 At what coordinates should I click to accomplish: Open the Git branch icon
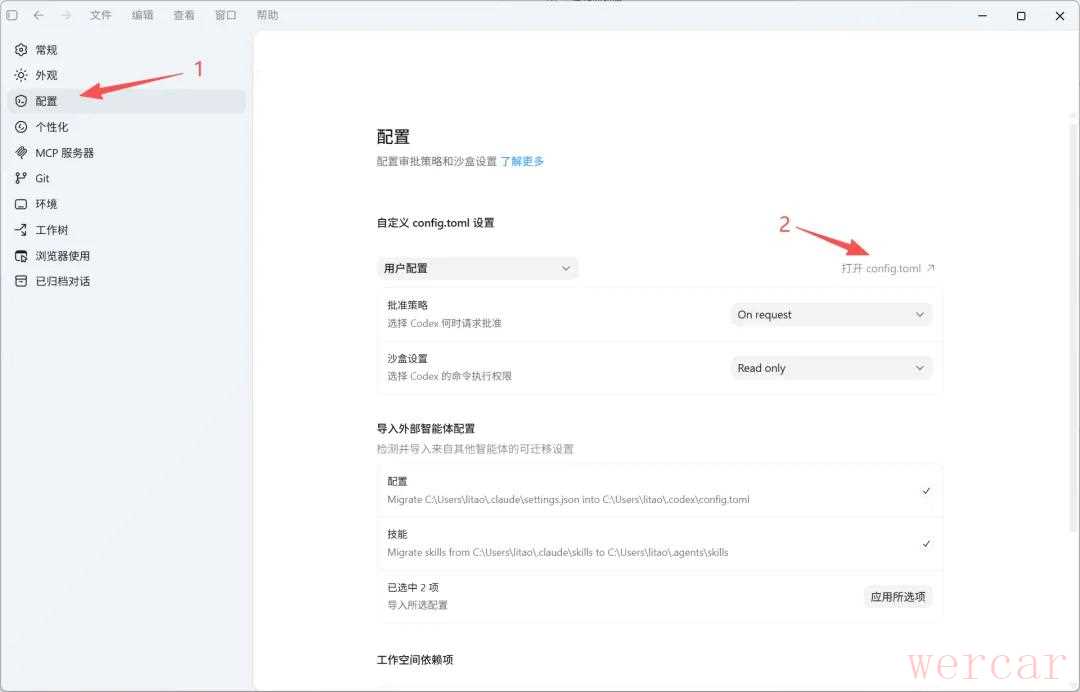pyautogui.click(x=21, y=178)
